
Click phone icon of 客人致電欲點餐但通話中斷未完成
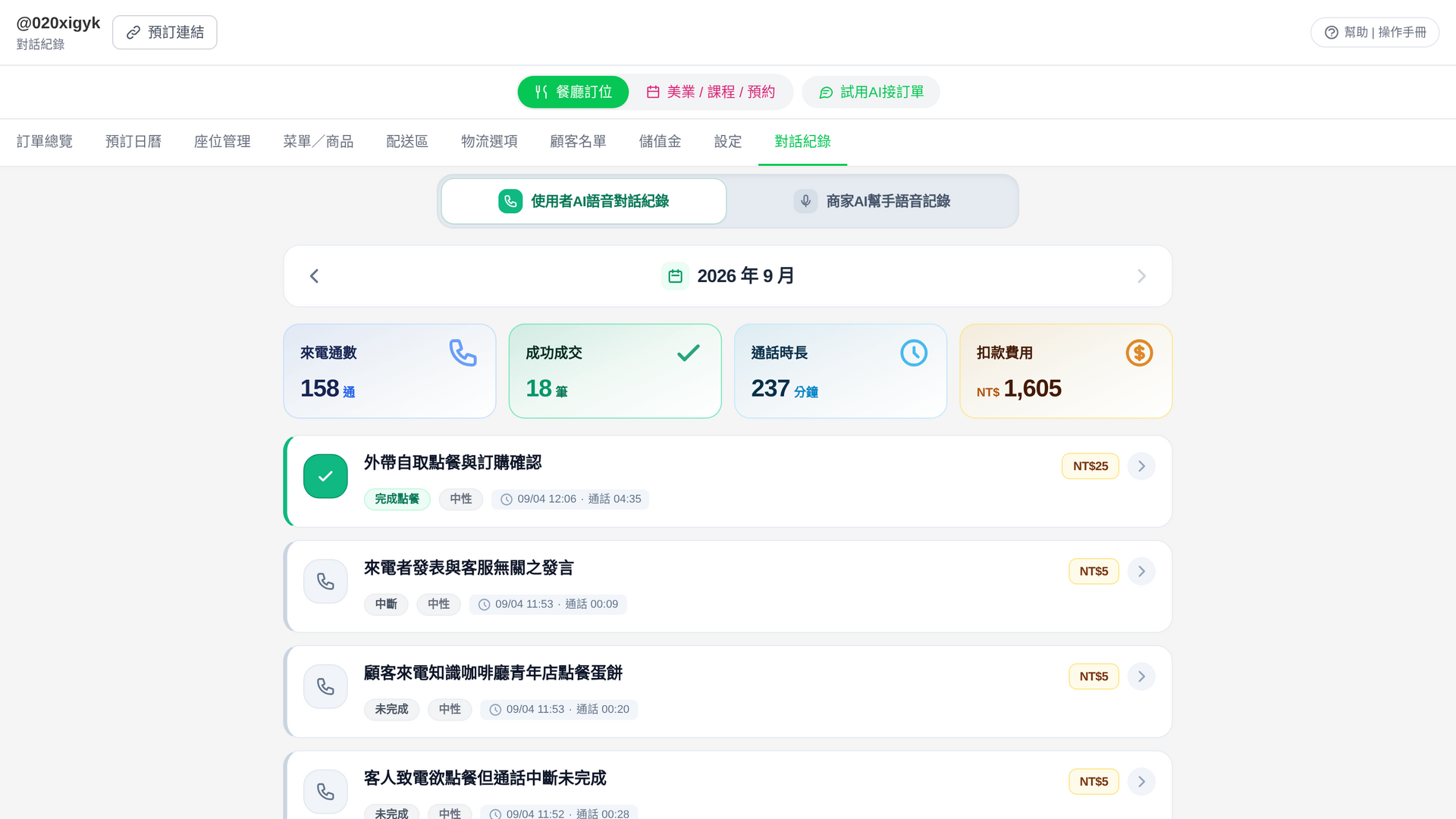[325, 792]
